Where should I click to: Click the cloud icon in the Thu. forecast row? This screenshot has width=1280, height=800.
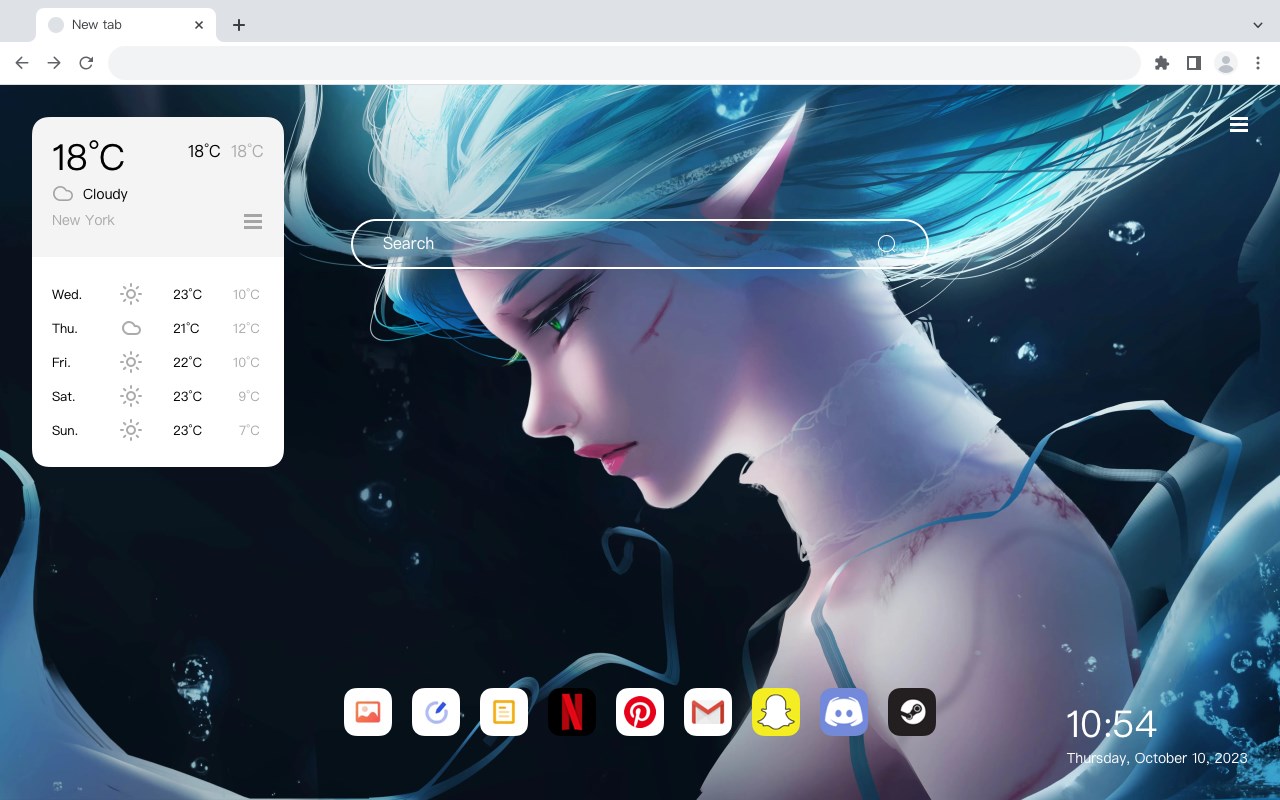[x=131, y=328]
